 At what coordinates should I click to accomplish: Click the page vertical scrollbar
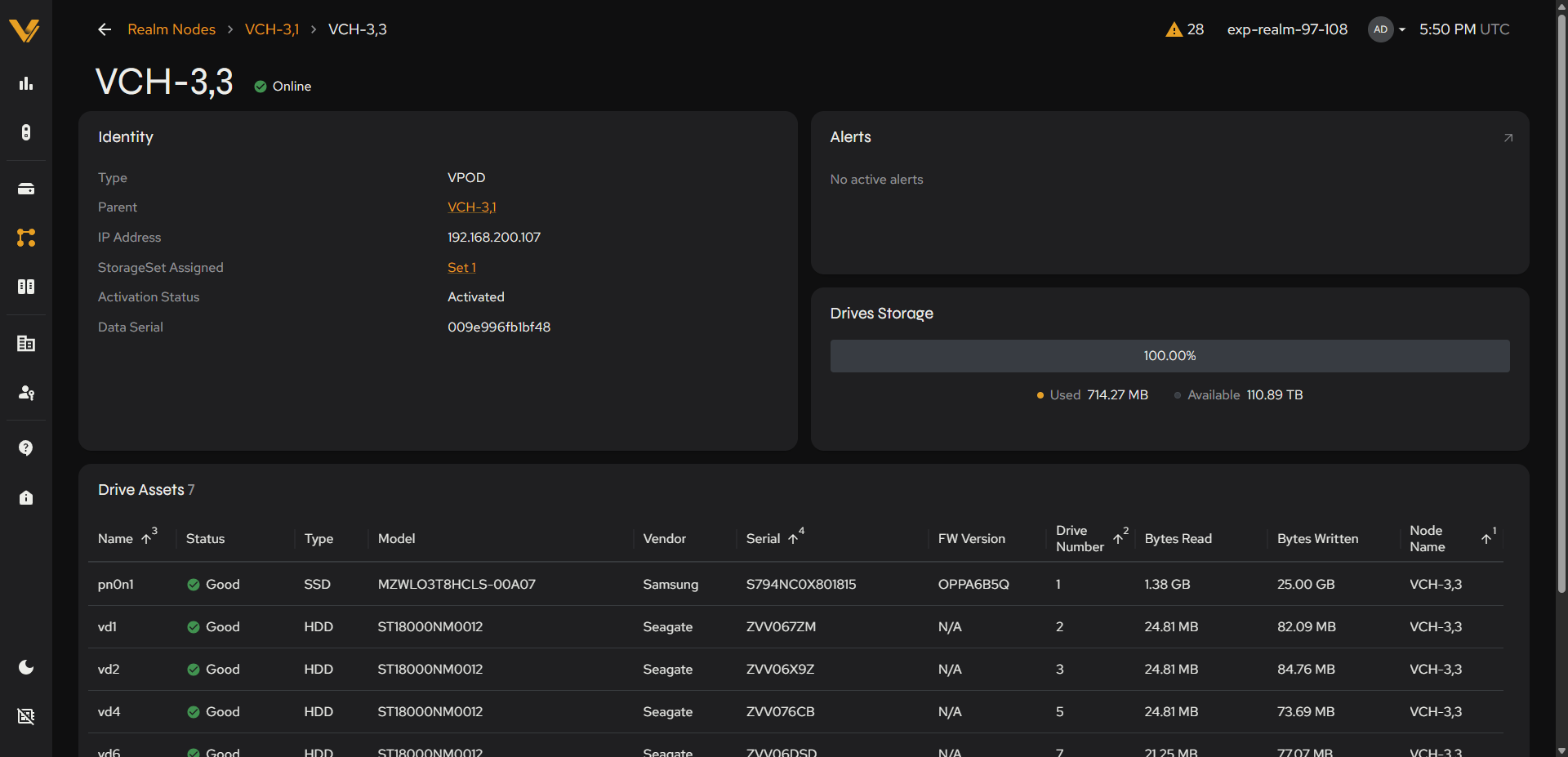(1561, 302)
